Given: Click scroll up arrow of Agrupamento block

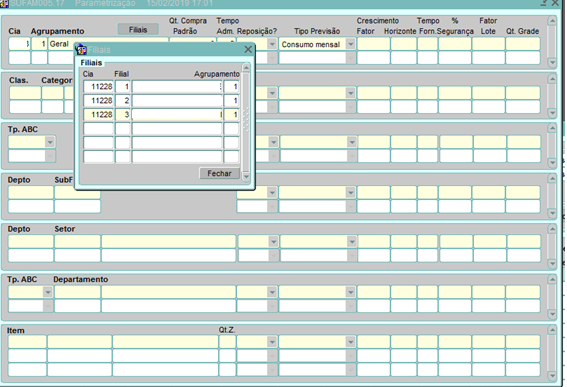Looking at the screenshot, I should pos(552,21).
